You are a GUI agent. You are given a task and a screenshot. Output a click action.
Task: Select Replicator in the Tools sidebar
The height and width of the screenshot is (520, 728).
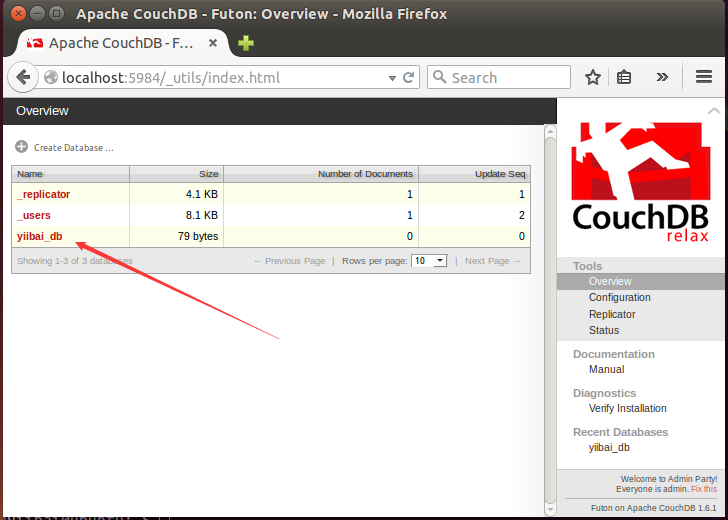[612, 314]
